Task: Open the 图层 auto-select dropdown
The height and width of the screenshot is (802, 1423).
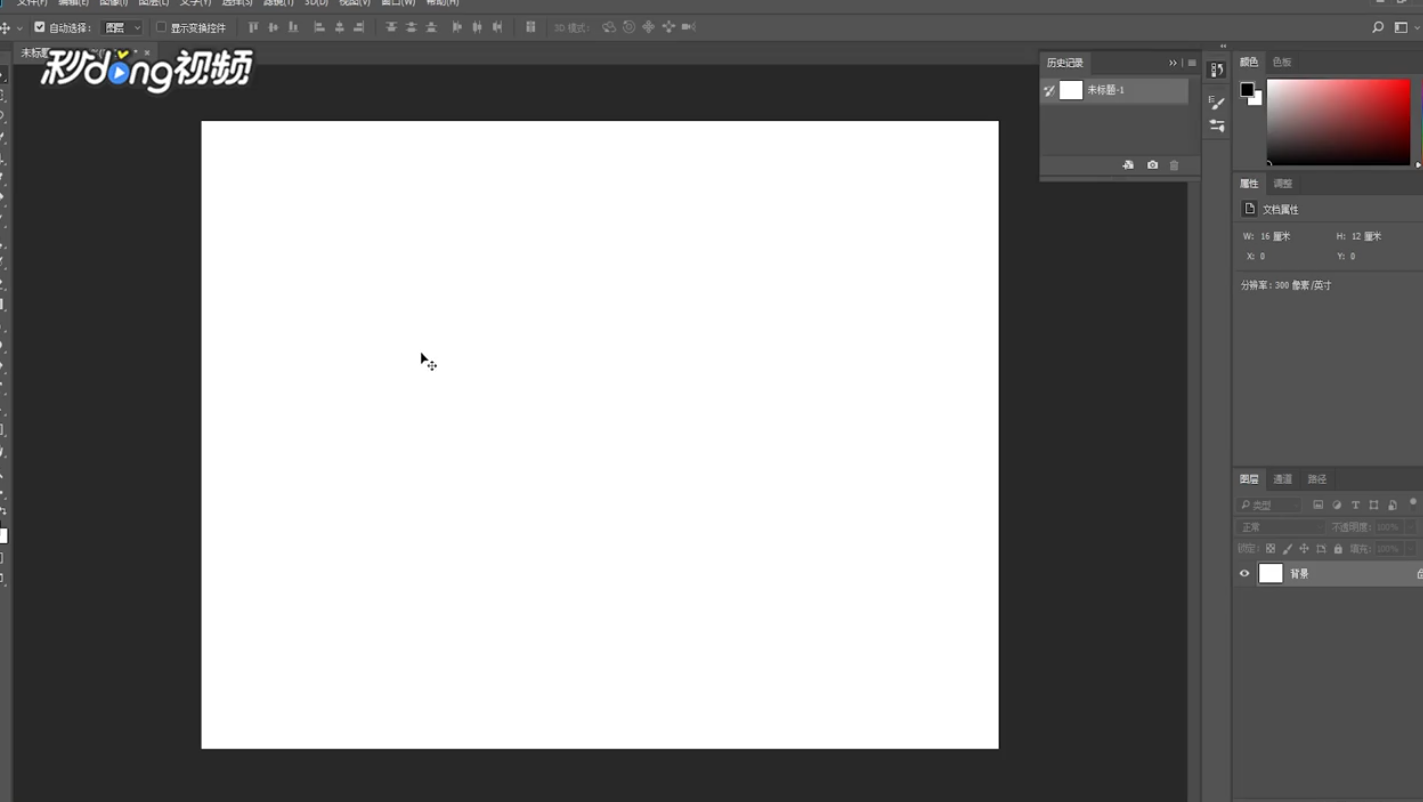Action: [122, 27]
